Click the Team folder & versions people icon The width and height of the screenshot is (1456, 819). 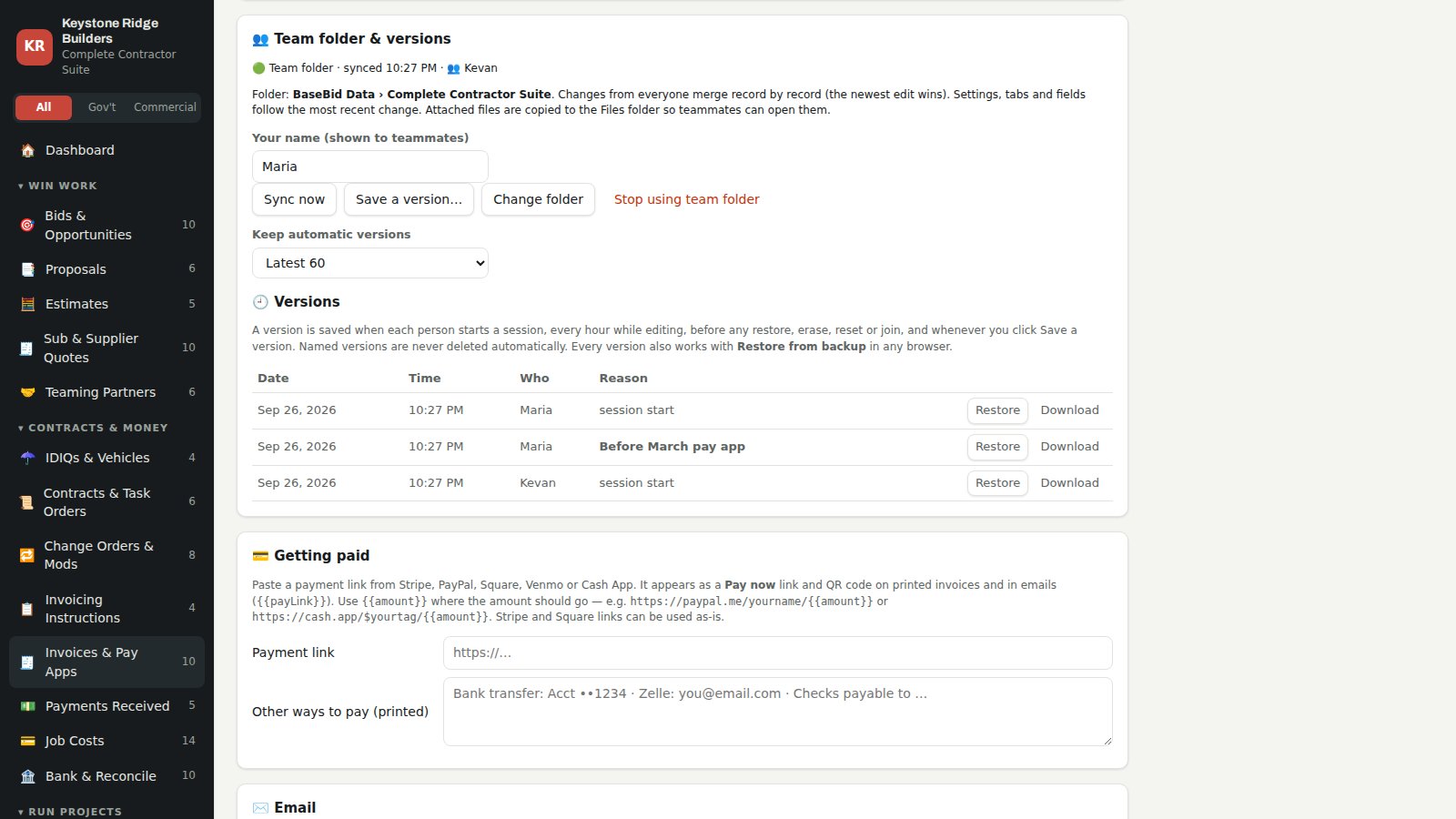click(x=260, y=39)
